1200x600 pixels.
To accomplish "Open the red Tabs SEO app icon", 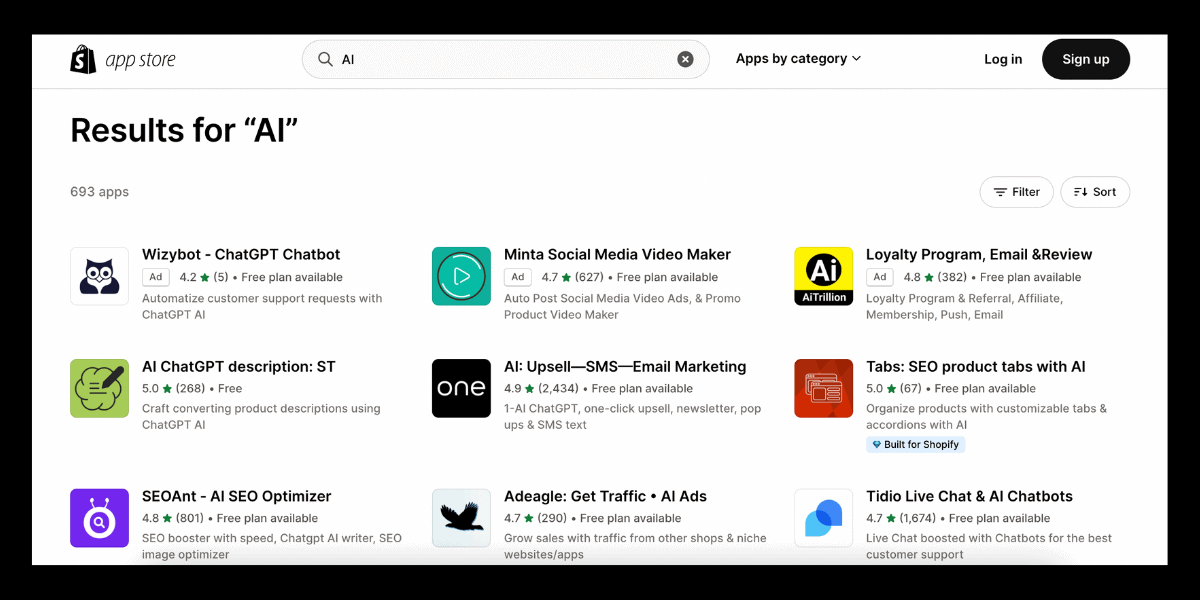I will coord(823,388).
